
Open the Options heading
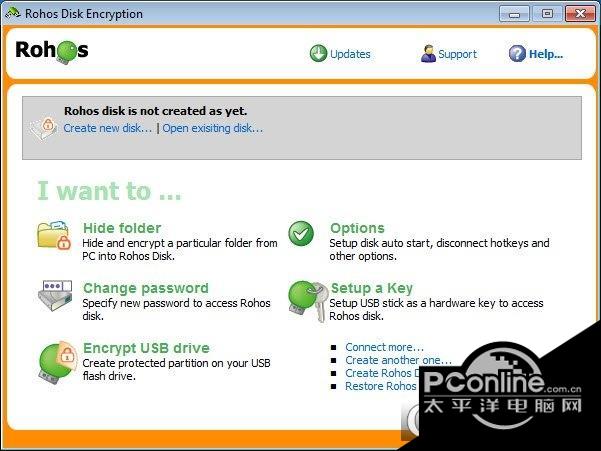coord(357,228)
